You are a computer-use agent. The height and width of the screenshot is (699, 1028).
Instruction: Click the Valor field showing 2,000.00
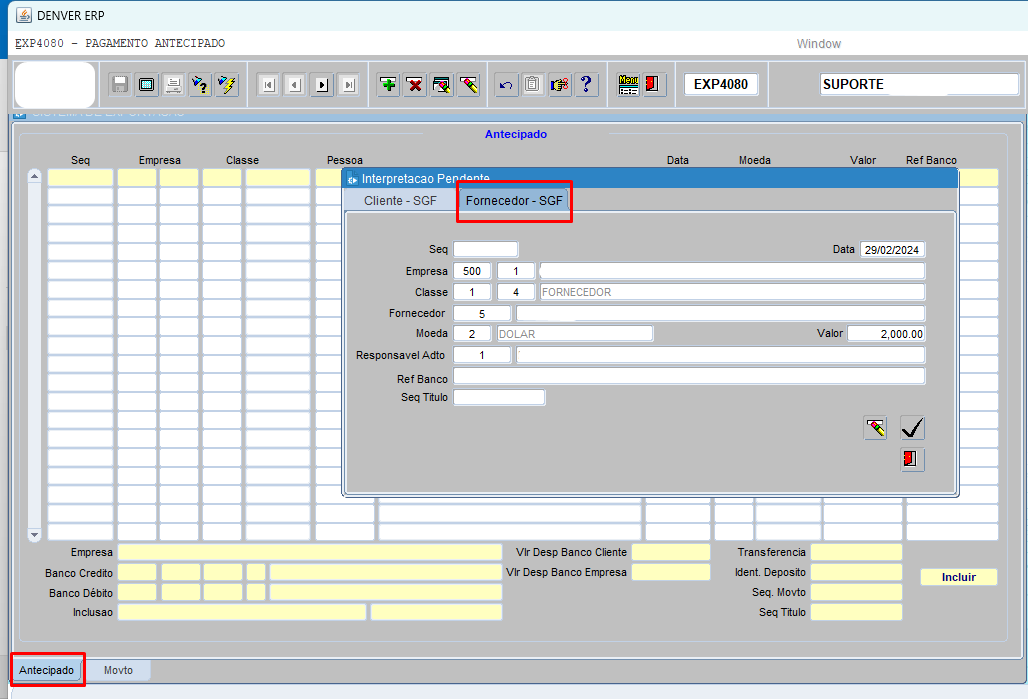(x=886, y=334)
